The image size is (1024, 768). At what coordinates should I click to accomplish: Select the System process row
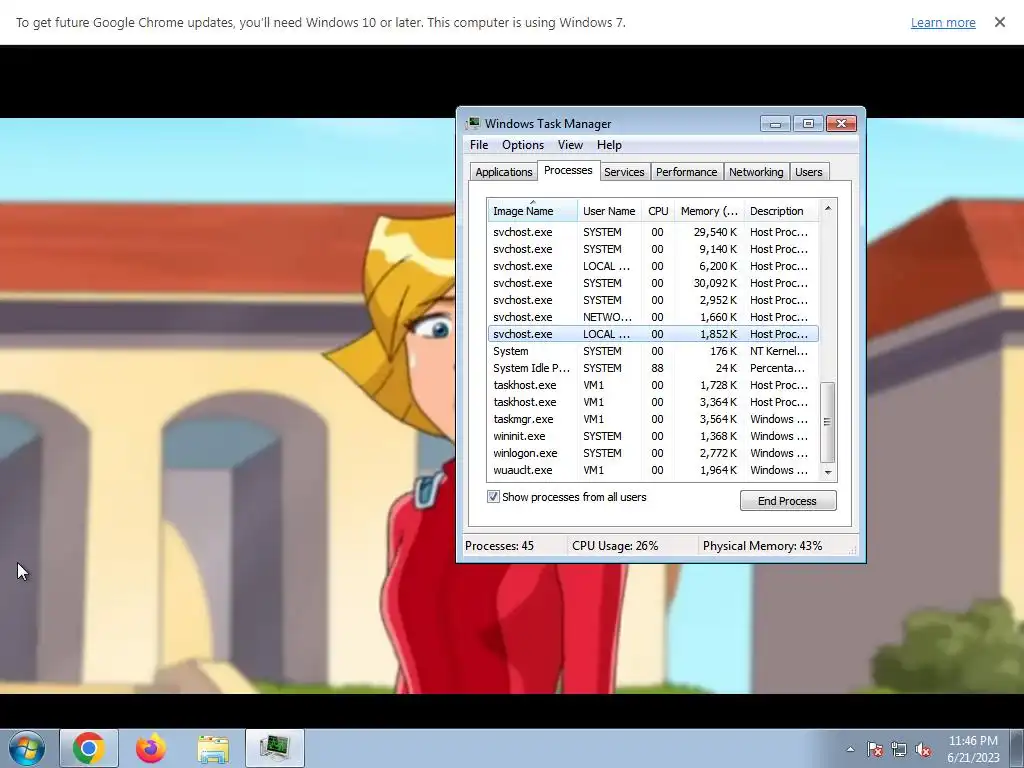(653, 351)
